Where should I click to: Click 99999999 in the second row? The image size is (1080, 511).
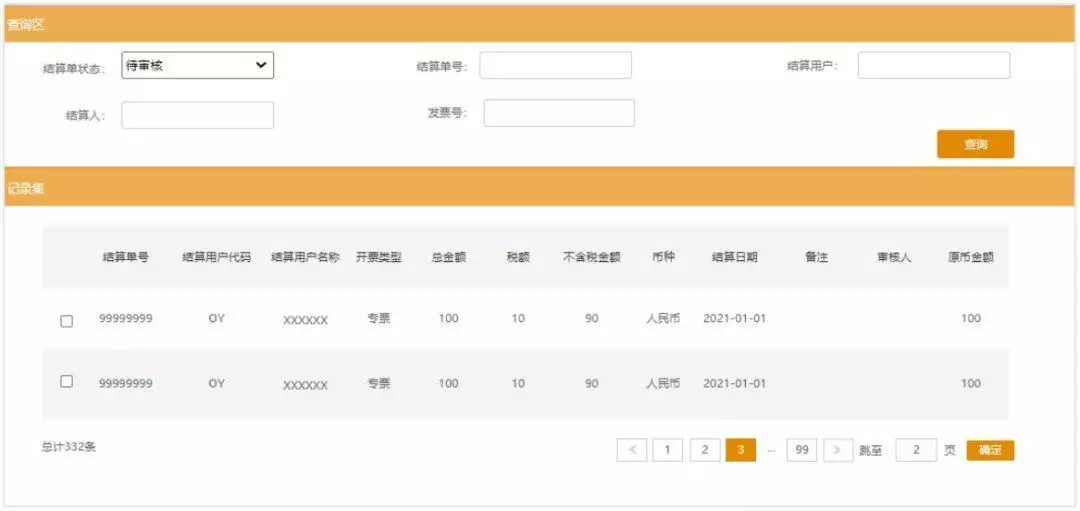click(126, 384)
